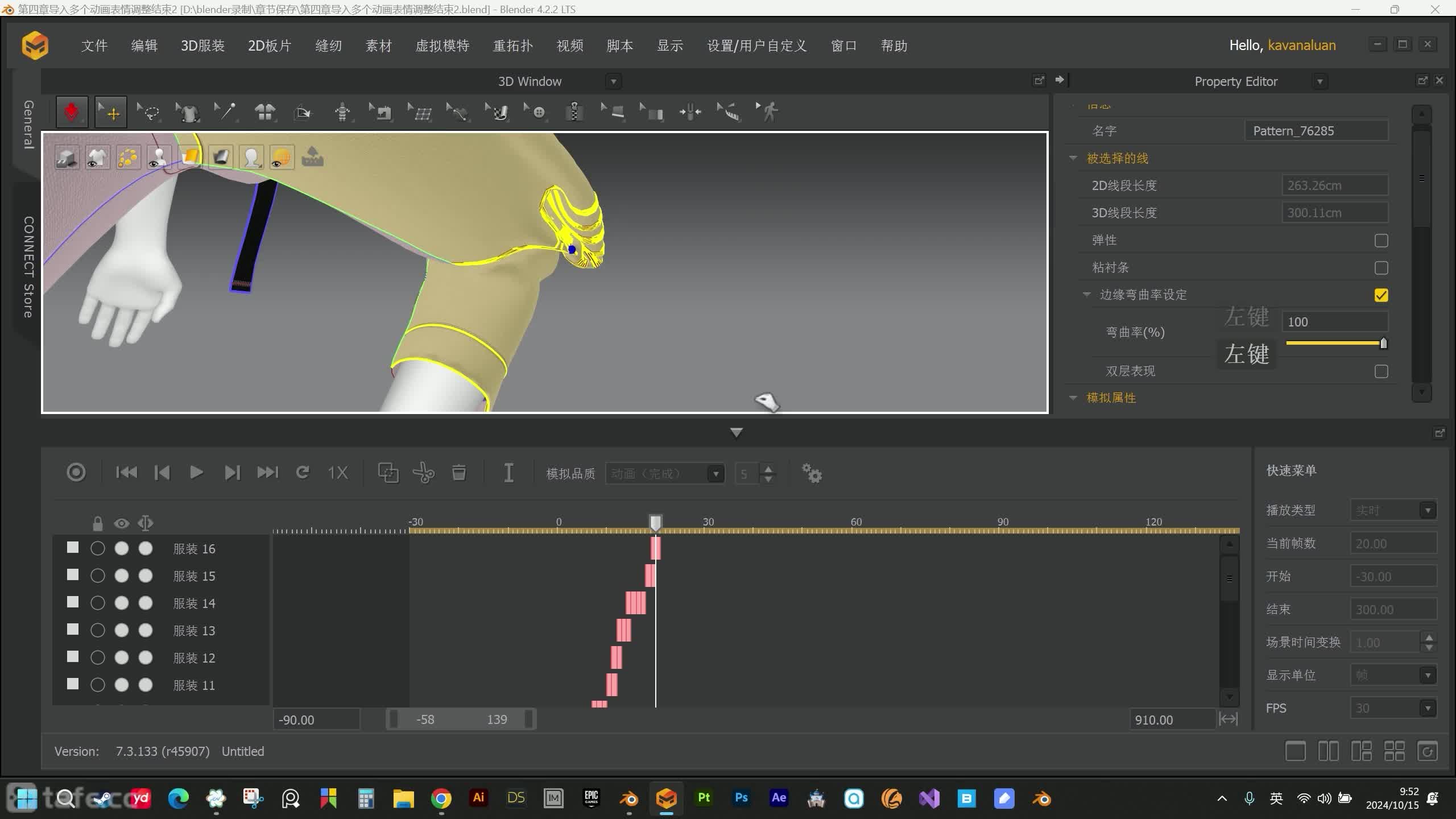Open Photoshop from the Windows taskbar

pos(741,798)
